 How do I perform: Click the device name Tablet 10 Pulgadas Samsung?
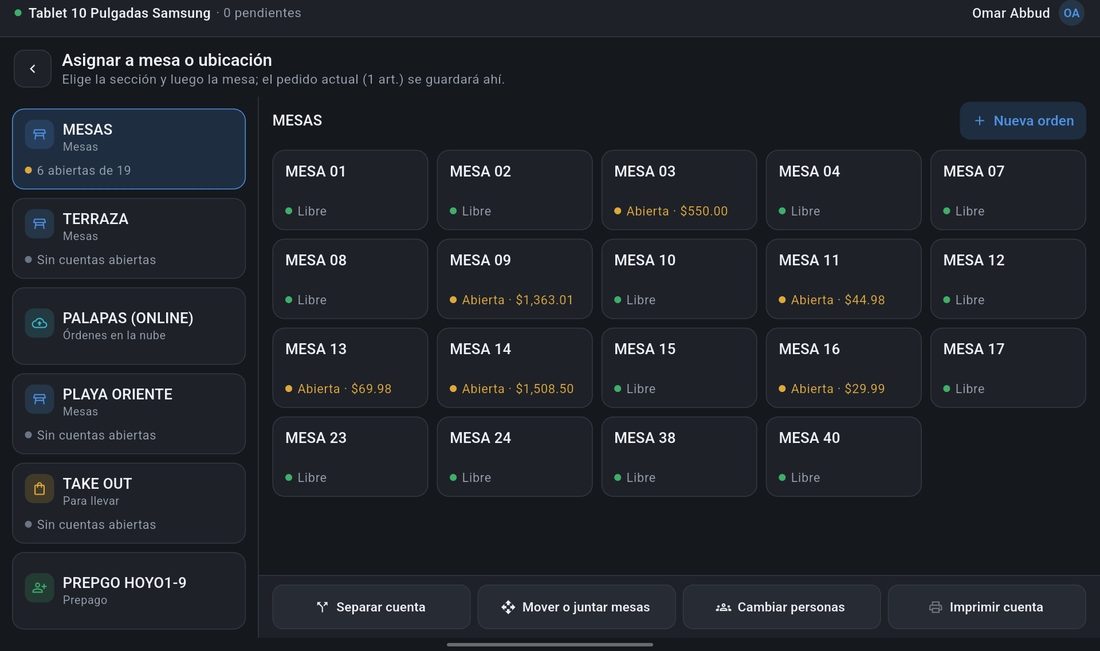(x=119, y=13)
